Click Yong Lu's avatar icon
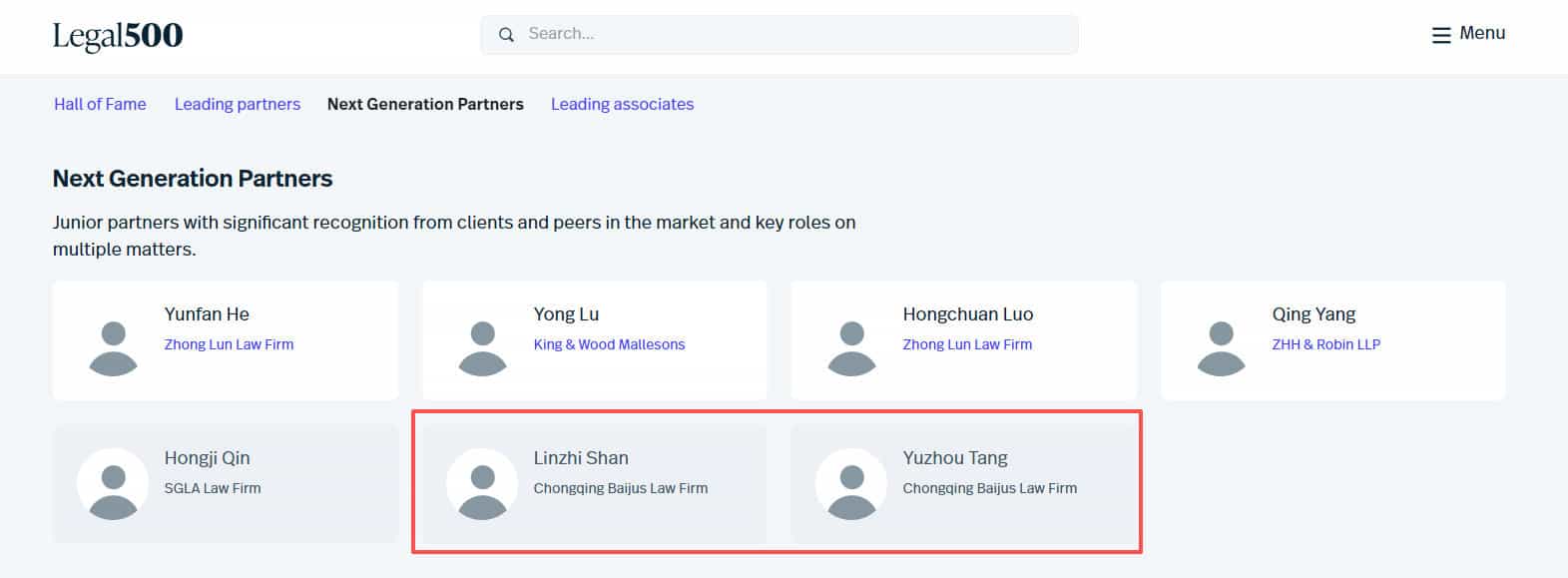The image size is (1568, 578). pos(483,348)
